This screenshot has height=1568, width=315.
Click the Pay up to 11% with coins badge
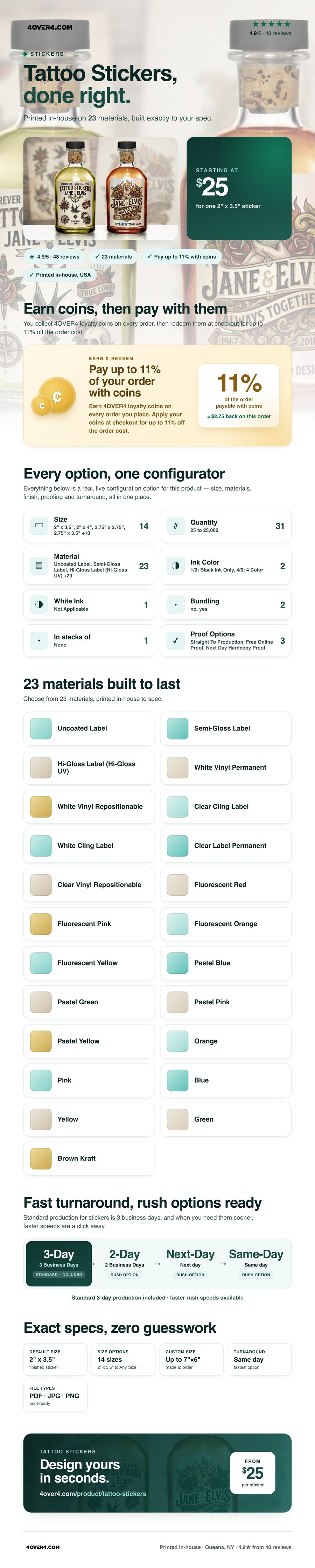pos(181,257)
